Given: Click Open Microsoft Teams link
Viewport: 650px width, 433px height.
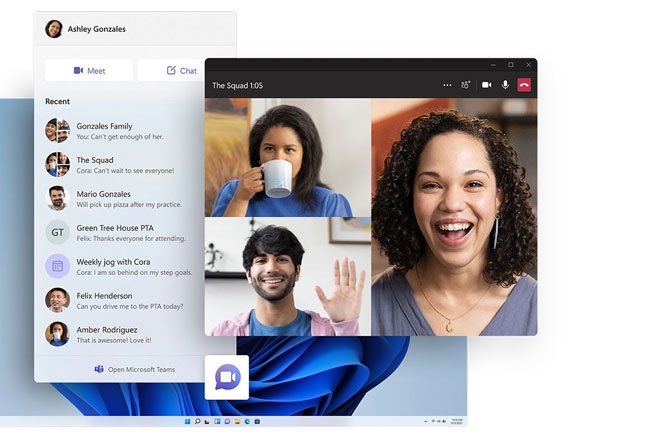Looking at the screenshot, I should [x=135, y=369].
